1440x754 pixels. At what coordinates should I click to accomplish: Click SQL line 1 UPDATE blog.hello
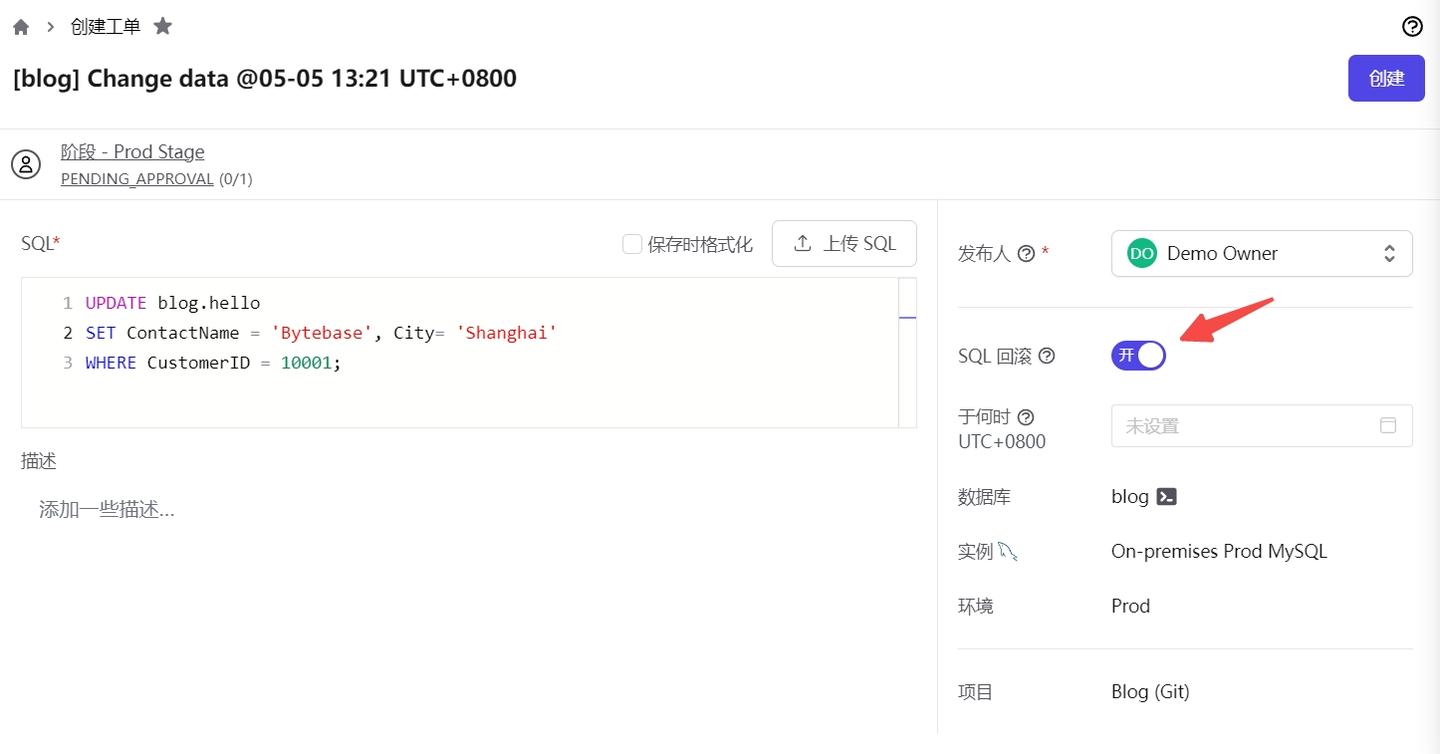pyautogui.click(x=172, y=303)
